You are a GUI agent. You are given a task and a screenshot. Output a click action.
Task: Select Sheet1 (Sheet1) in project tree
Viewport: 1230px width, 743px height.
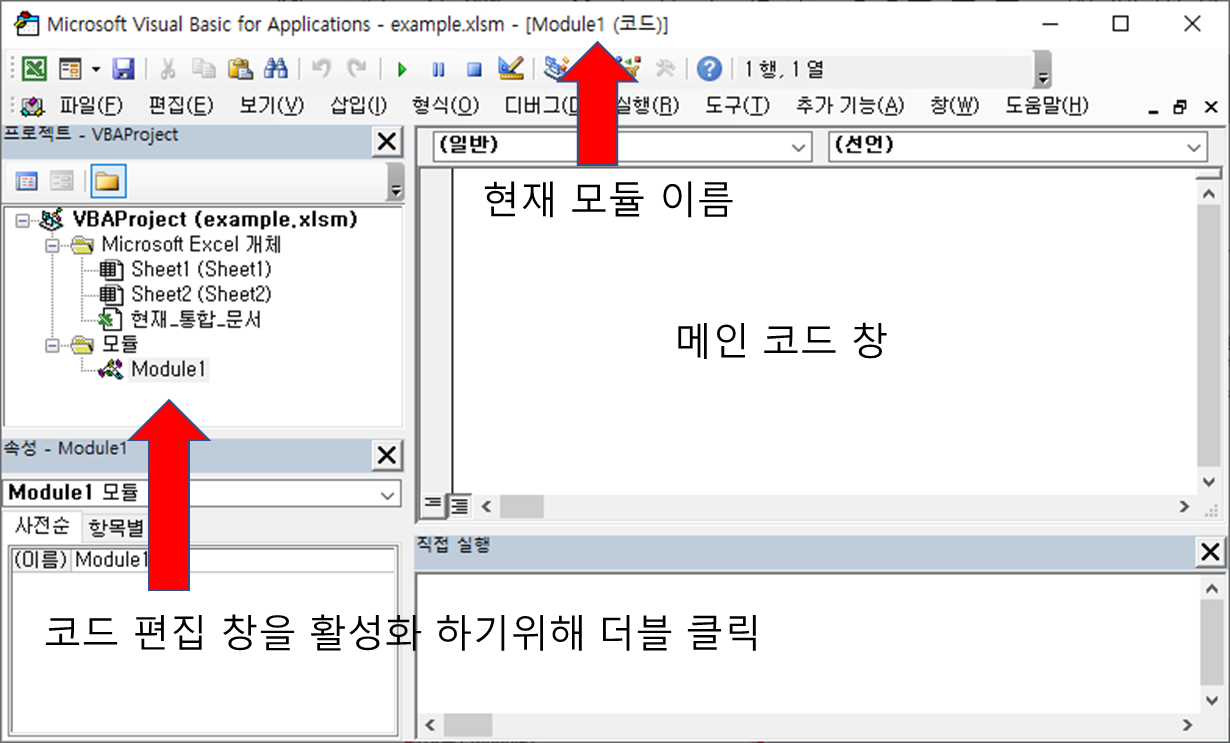click(201, 270)
